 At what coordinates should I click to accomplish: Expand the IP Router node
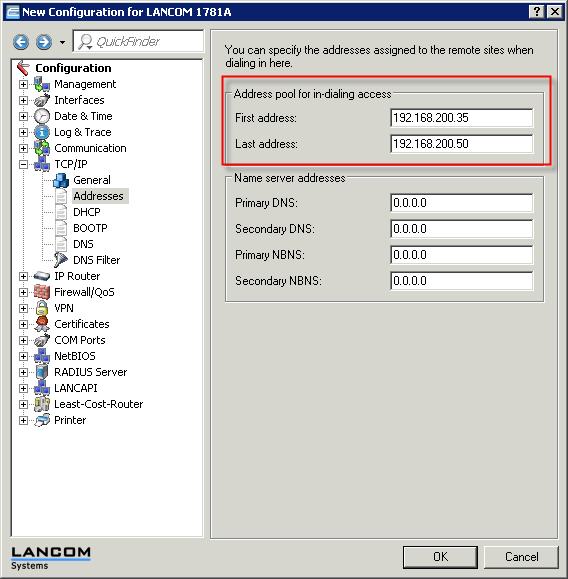(x=23, y=277)
